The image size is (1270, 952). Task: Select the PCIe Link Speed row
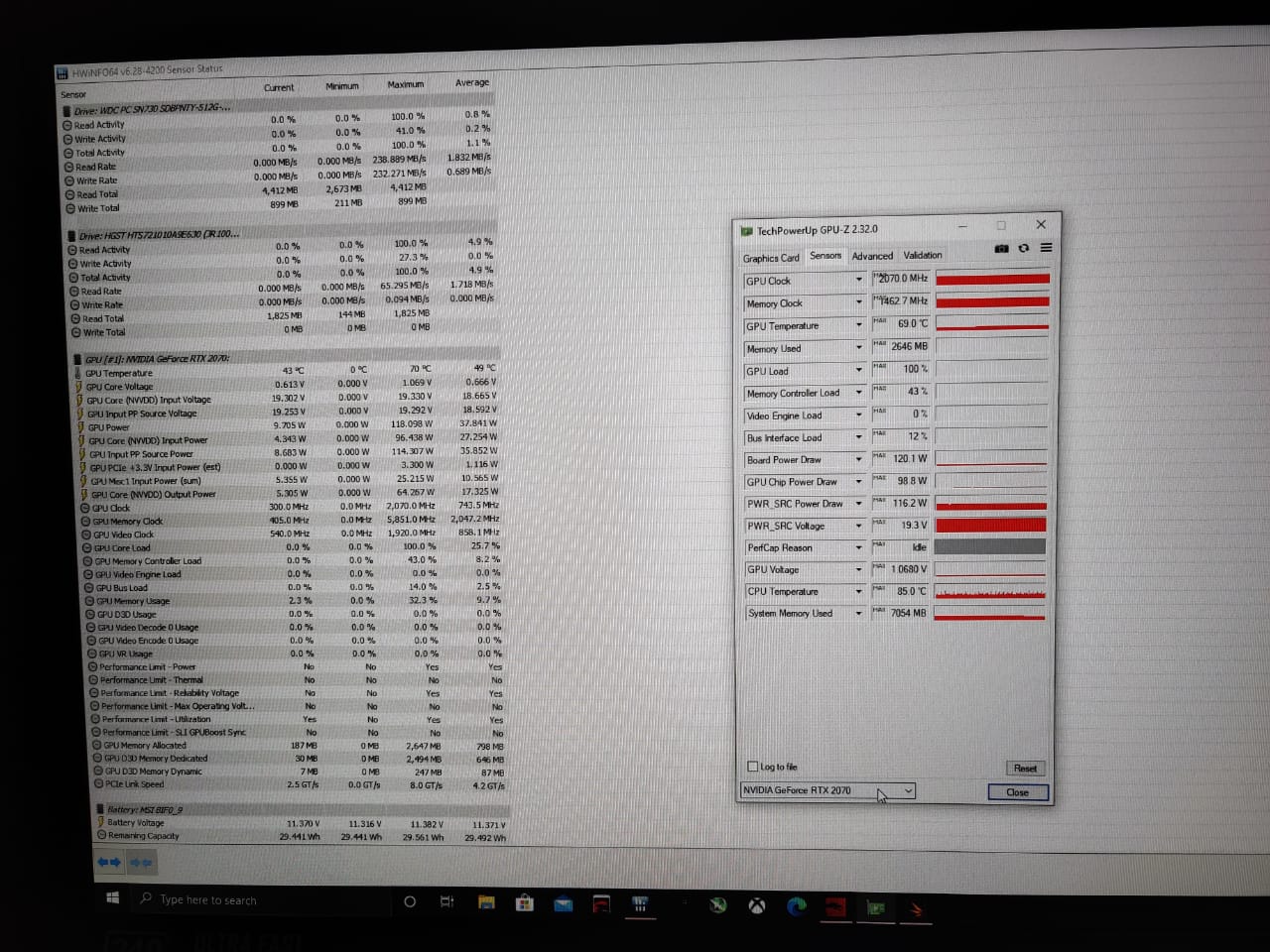pyautogui.click(x=299, y=784)
